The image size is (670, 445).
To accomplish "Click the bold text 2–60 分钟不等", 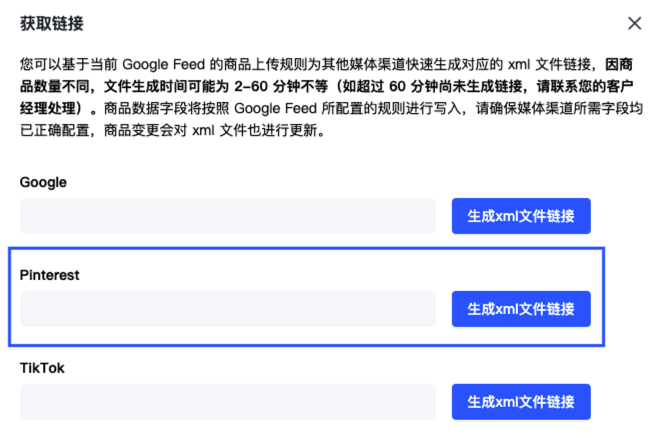I will [x=281, y=87].
